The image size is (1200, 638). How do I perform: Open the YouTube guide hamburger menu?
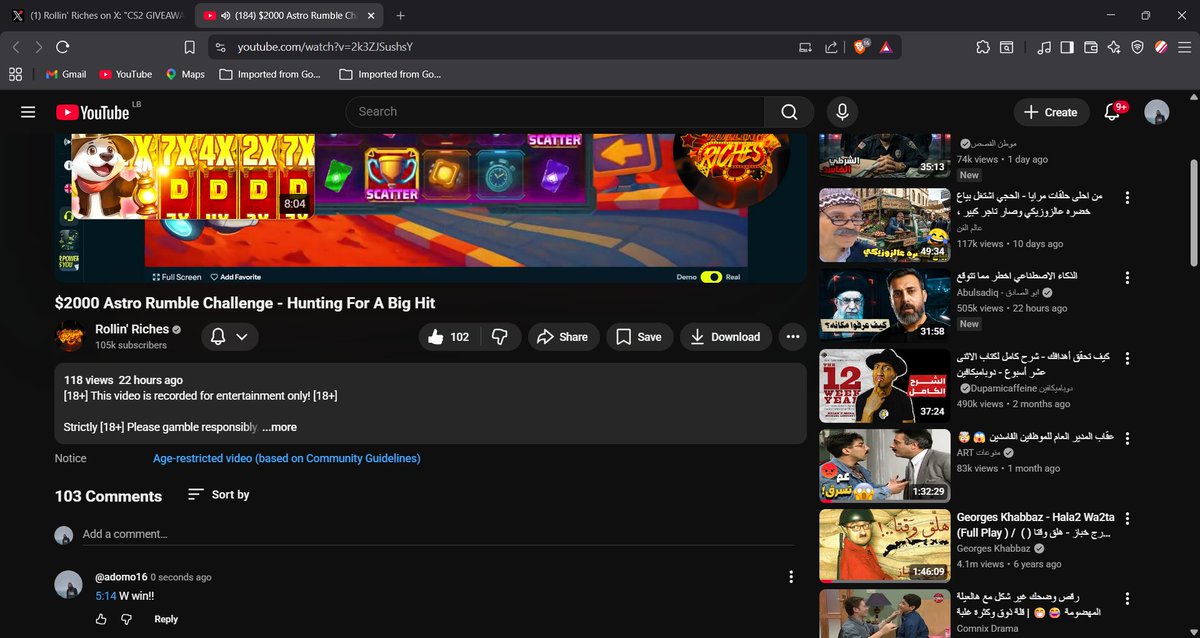pos(28,112)
